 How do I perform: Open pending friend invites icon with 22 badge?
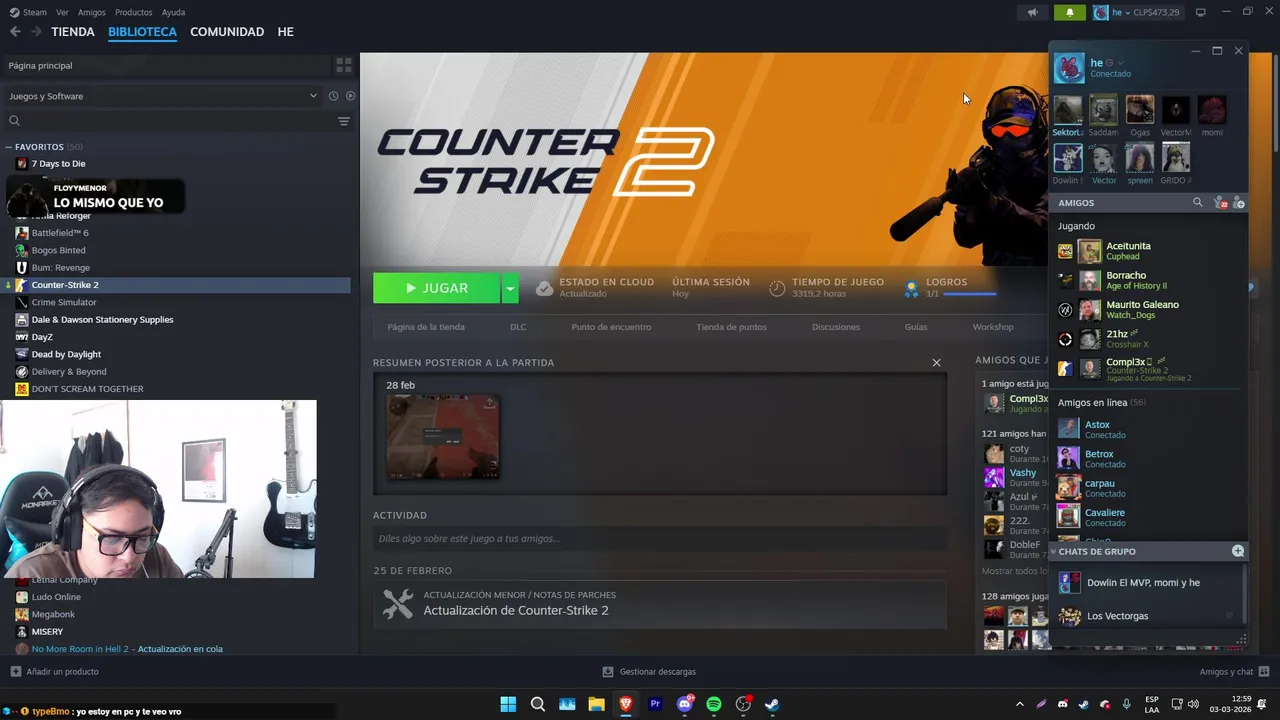click(x=1219, y=203)
